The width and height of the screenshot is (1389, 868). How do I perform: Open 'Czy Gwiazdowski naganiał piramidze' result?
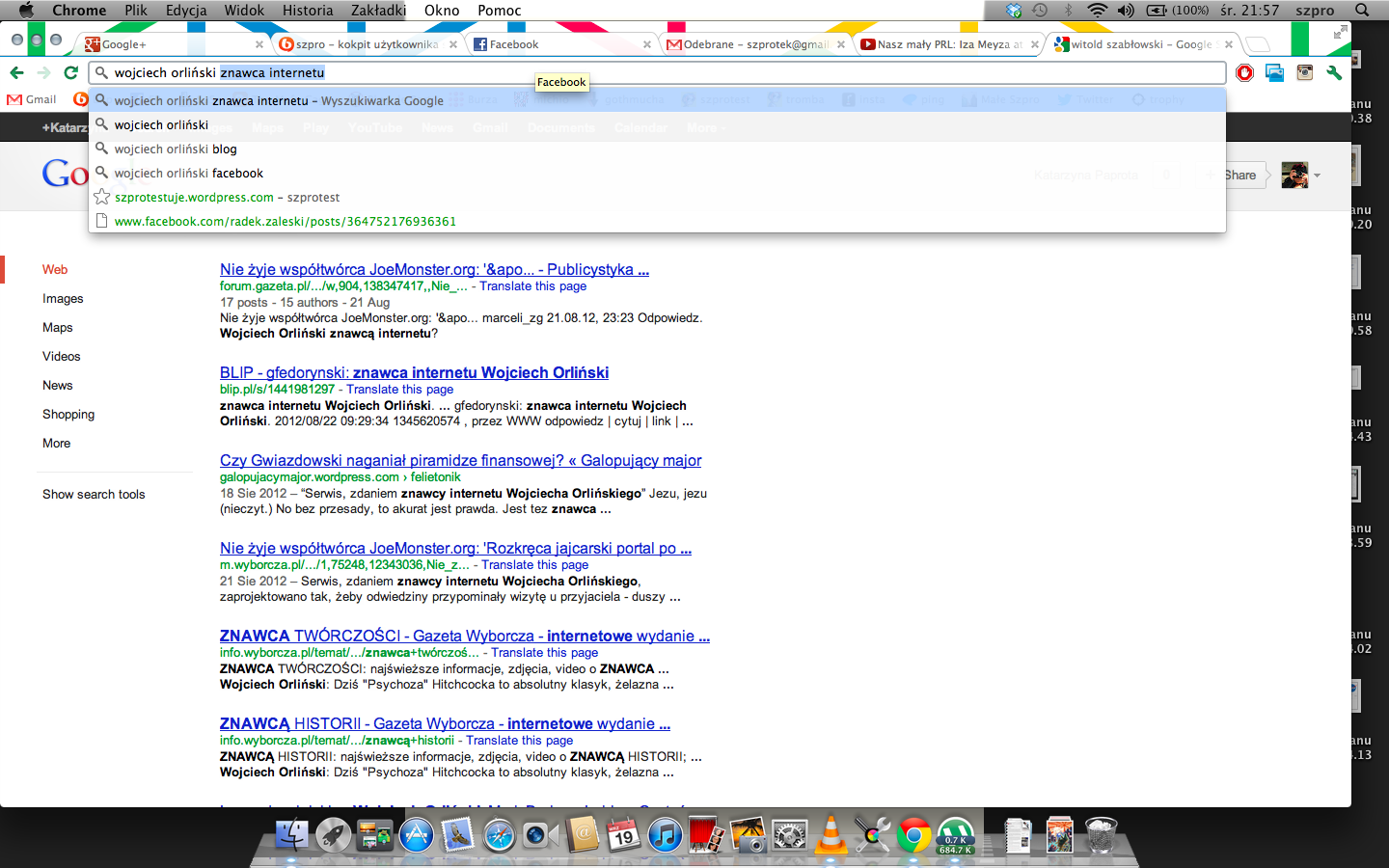coord(460,460)
